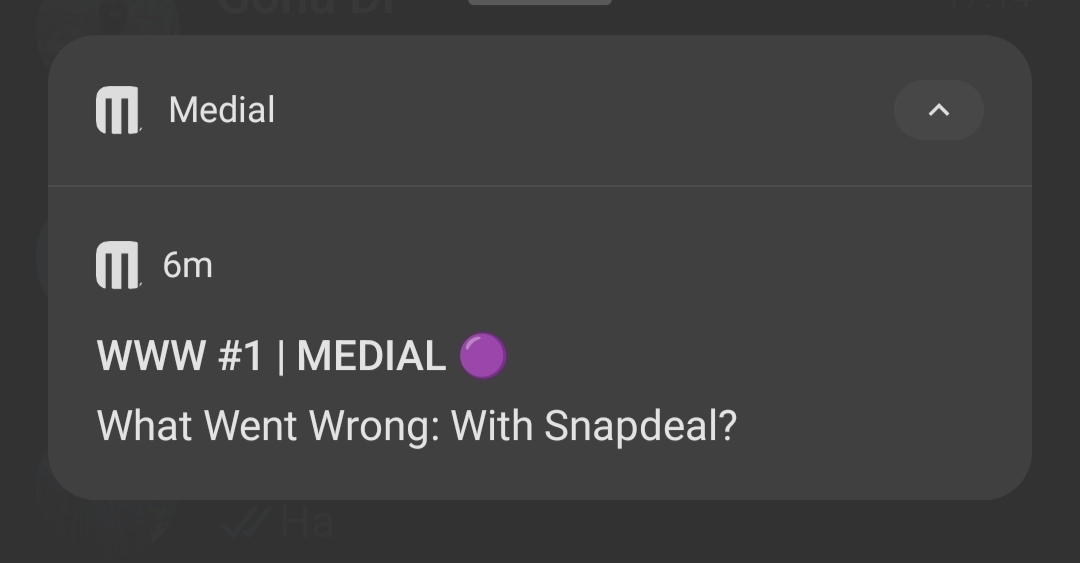Click the grey drag handle at top
This screenshot has height=563, width=1080.
pos(540,3)
